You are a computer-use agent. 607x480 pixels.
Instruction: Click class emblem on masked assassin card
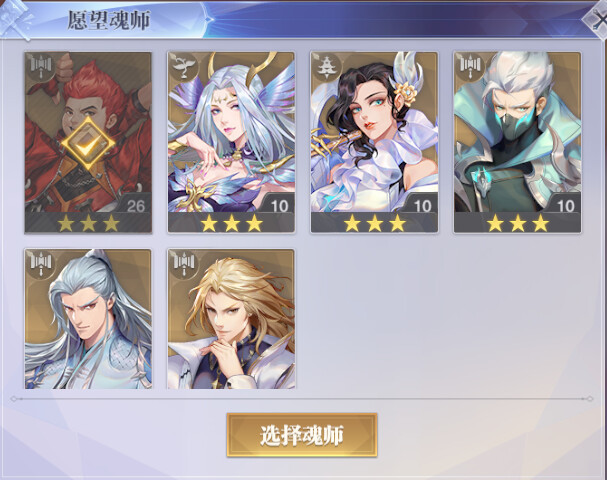470,67
